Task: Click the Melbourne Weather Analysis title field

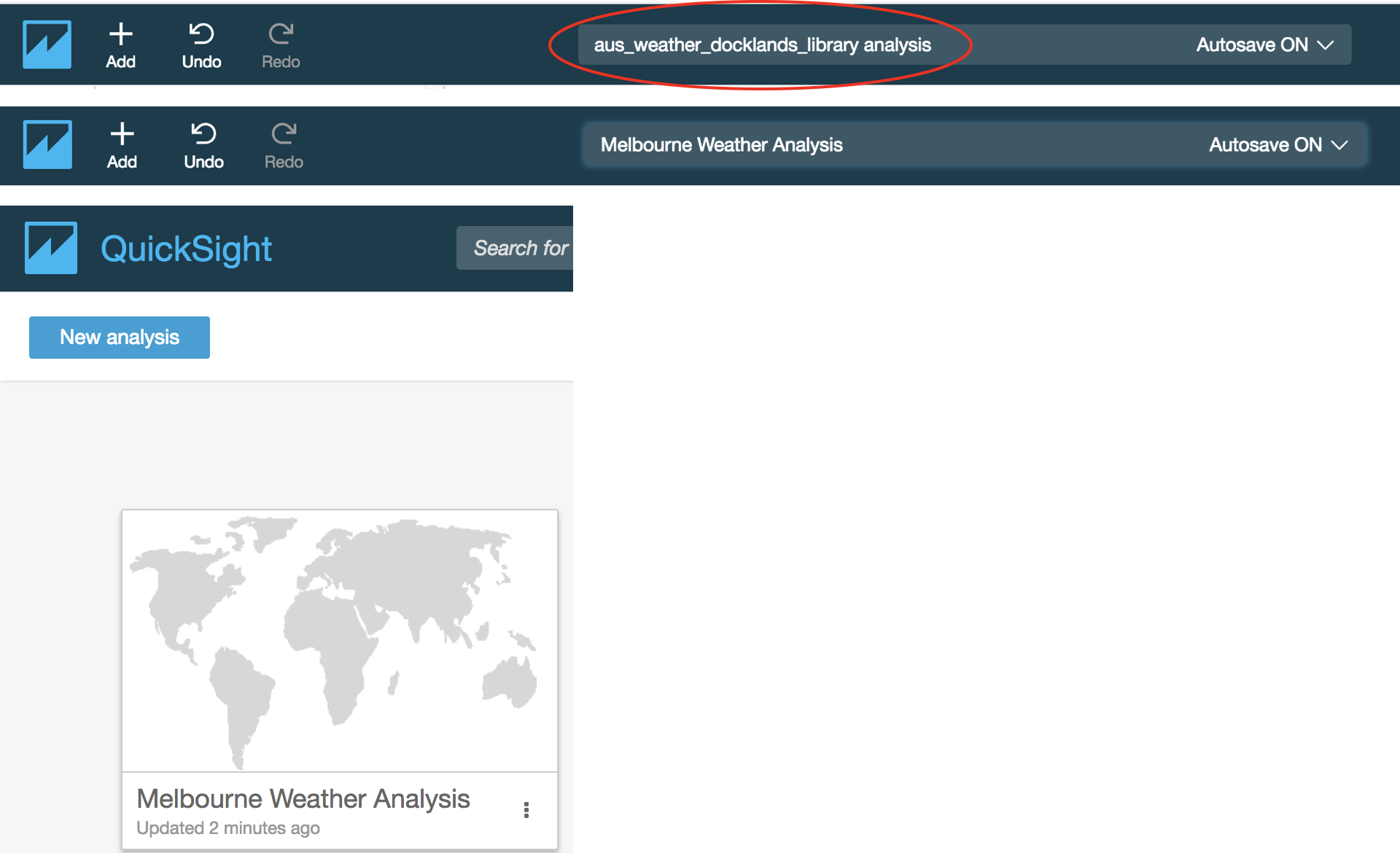Action: point(721,144)
